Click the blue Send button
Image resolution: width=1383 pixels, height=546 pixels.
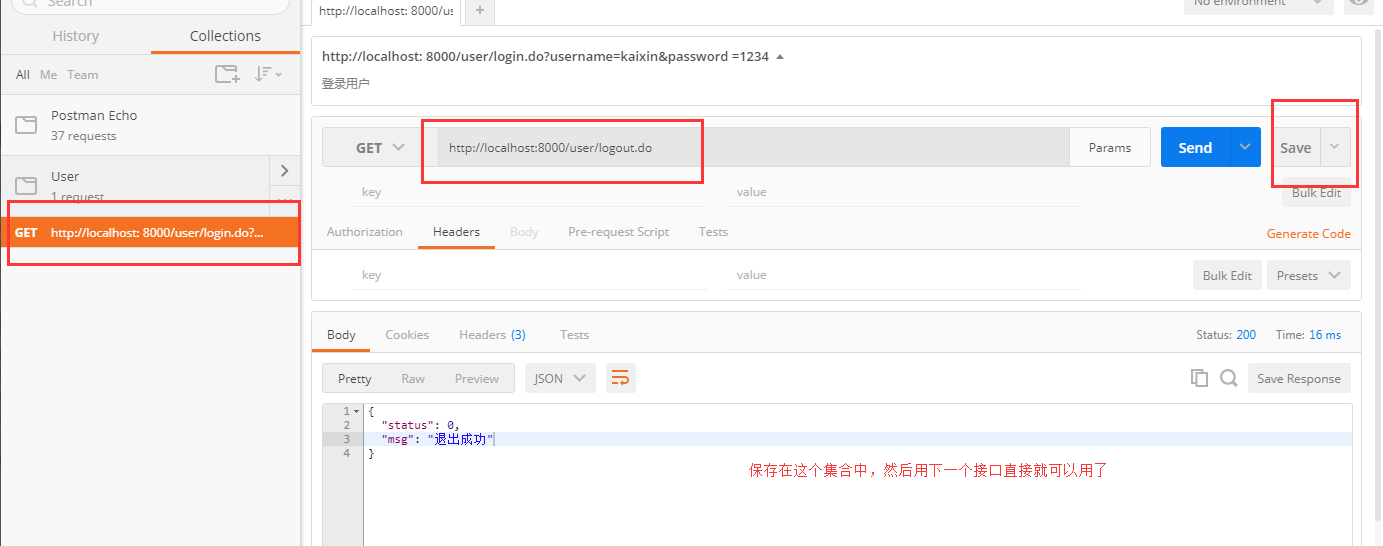click(x=1195, y=147)
